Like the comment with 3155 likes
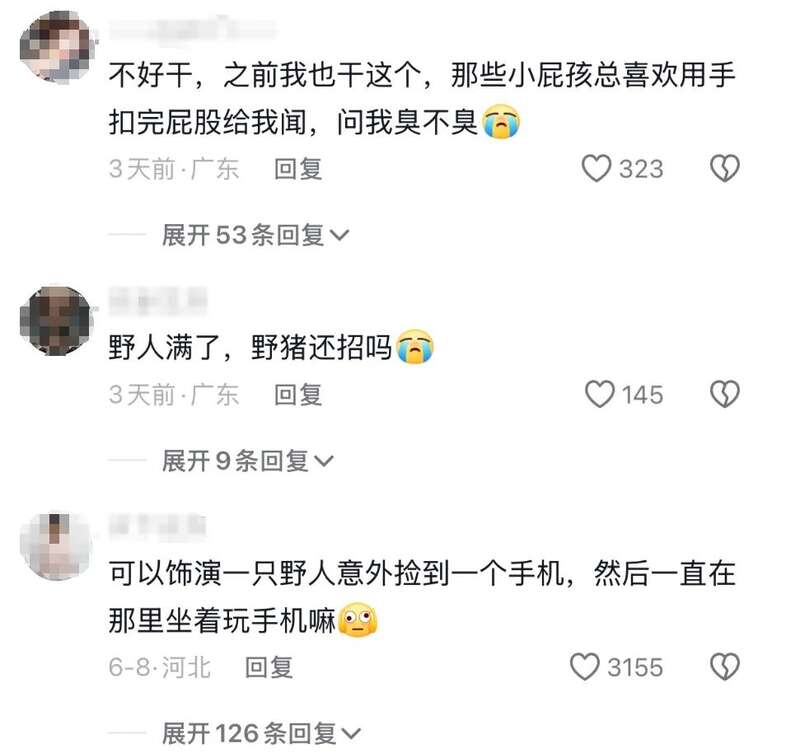Screen dimensions: 800x753 point(584,667)
